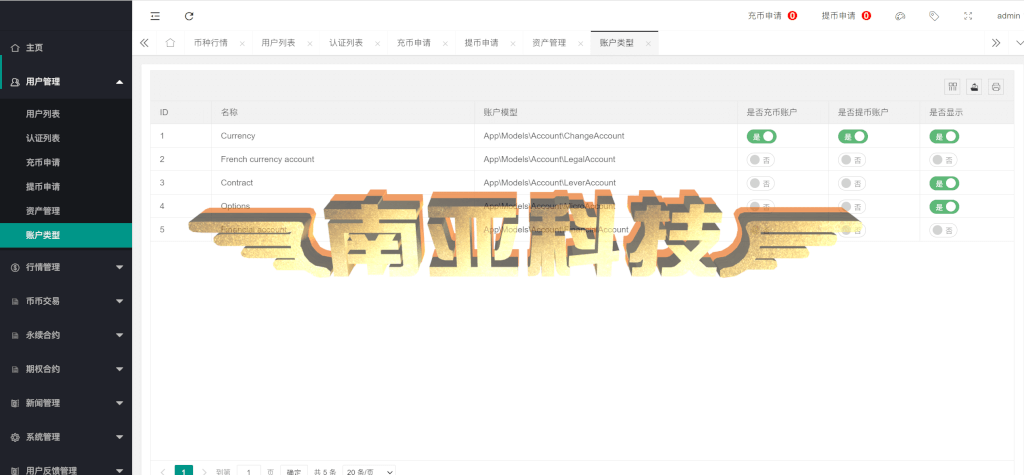Go to home tab icon
Image resolution: width=1024 pixels, height=475 pixels.
(x=170, y=43)
